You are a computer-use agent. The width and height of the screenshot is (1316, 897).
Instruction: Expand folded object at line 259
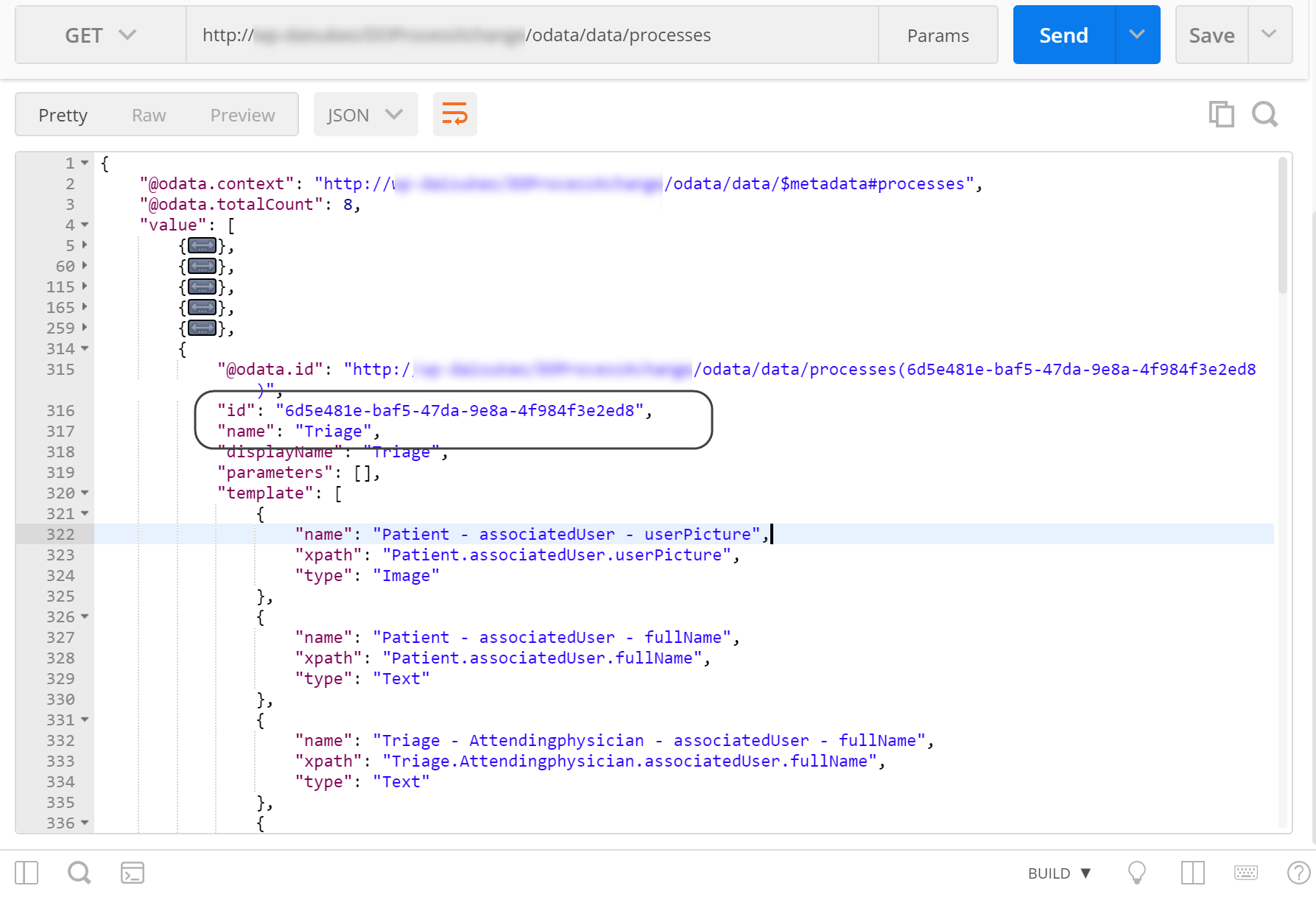tap(85, 328)
